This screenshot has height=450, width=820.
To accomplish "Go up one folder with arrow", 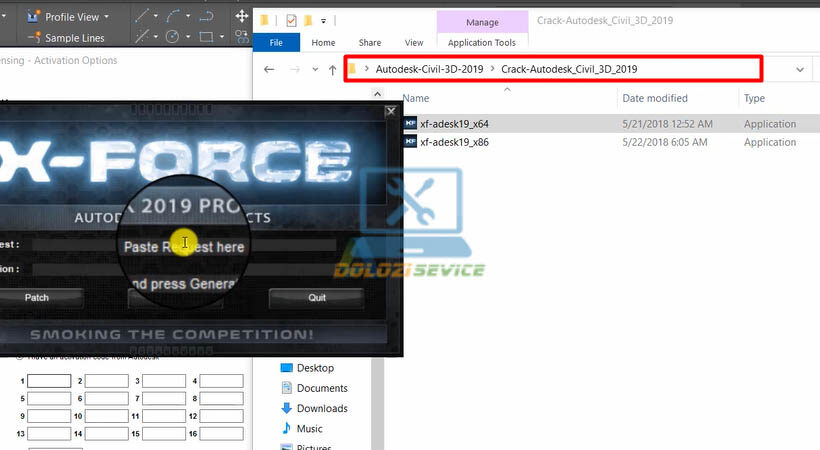I will click(333, 70).
